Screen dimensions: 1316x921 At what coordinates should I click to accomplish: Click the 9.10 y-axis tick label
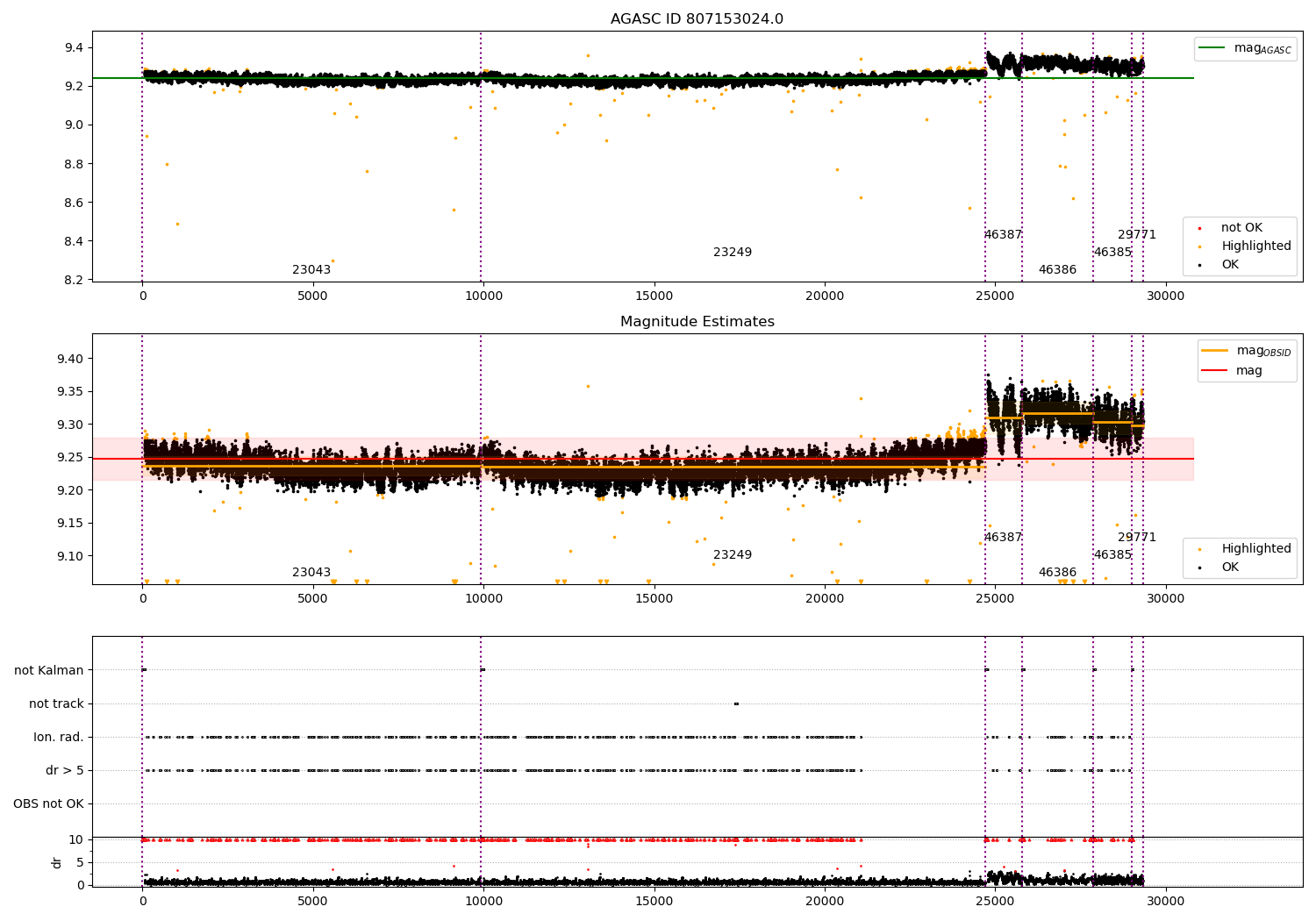click(71, 556)
